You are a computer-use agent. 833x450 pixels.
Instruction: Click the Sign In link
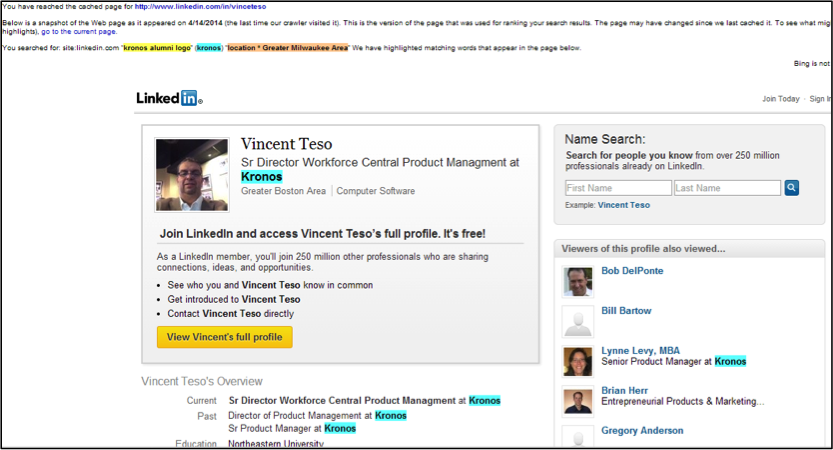click(819, 99)
